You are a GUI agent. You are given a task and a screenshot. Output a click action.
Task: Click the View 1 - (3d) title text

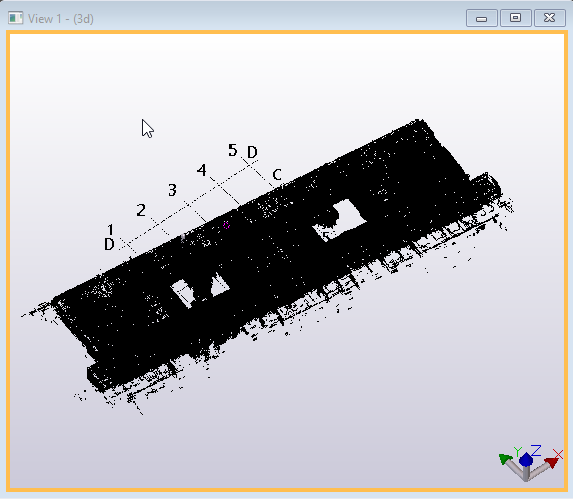[x=61, y=19]
